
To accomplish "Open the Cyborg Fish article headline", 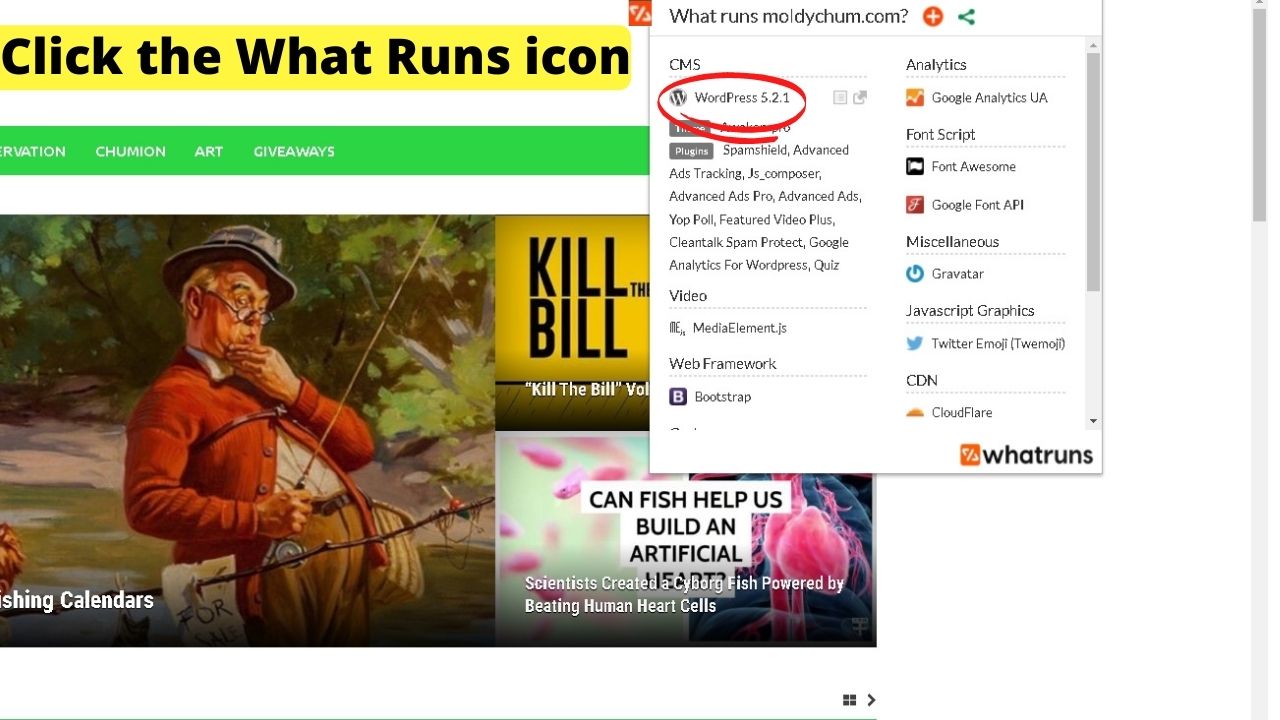I will 684,594.
